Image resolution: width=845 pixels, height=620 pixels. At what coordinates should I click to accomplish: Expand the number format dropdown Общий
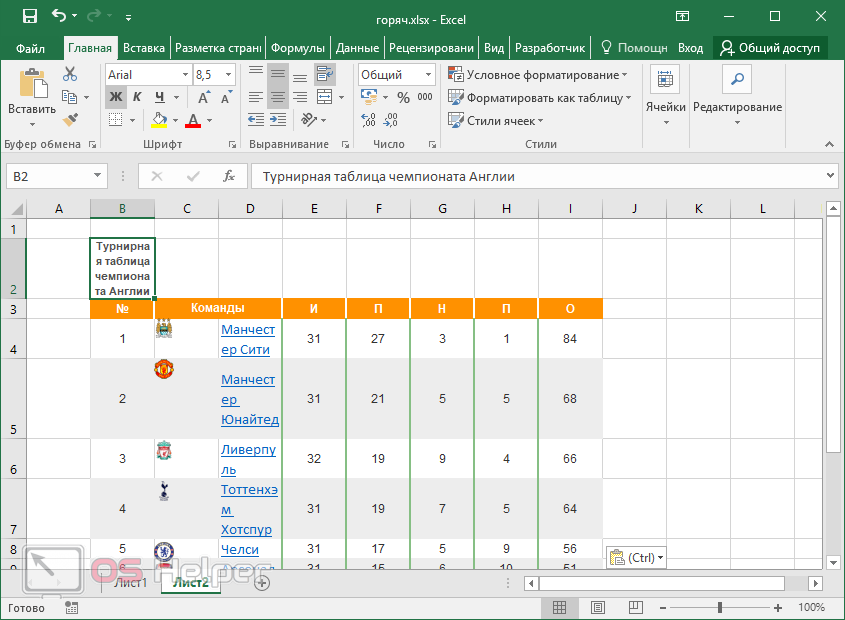(426, 75)
